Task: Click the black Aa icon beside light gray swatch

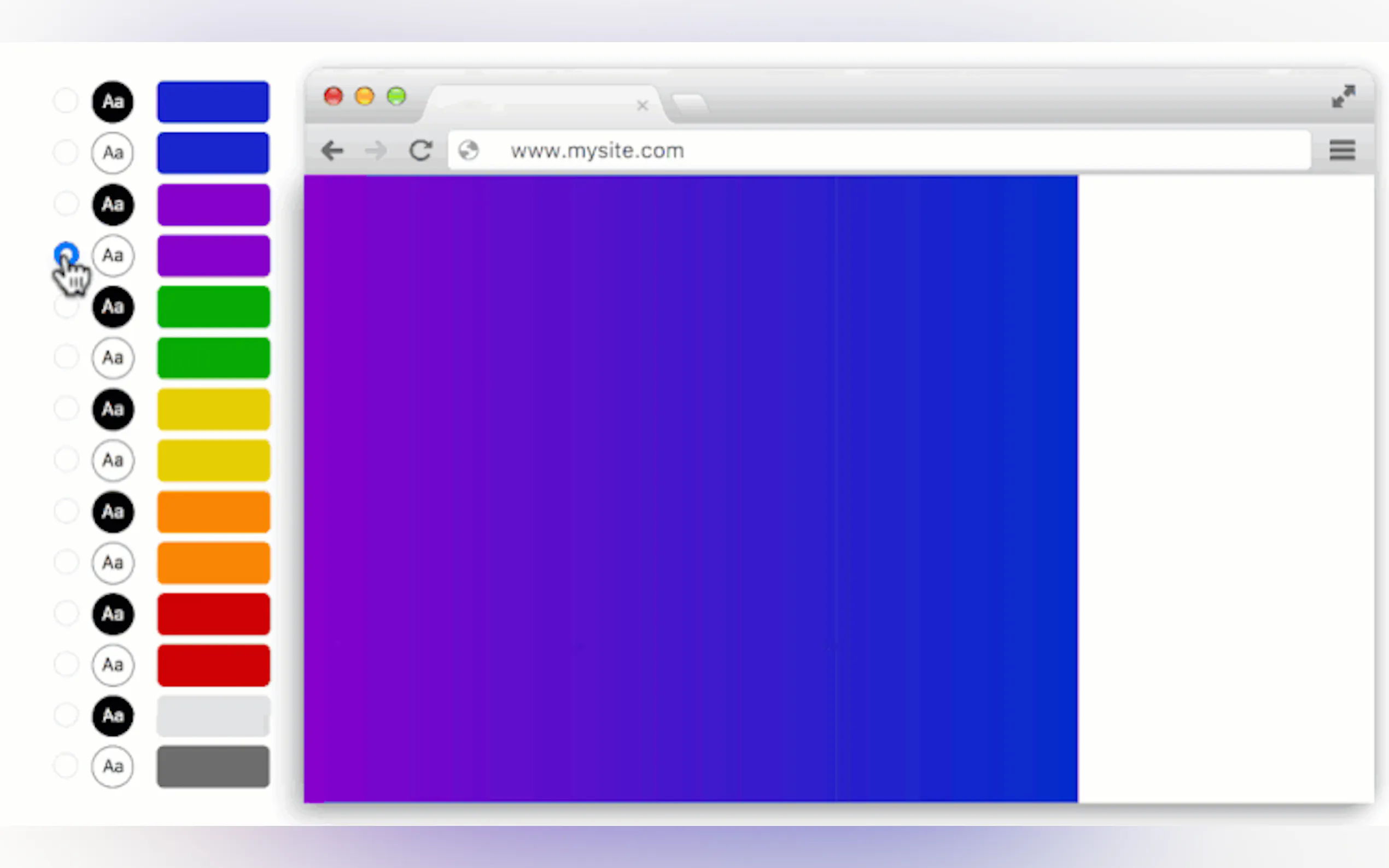Action: (x=113, y=716)
